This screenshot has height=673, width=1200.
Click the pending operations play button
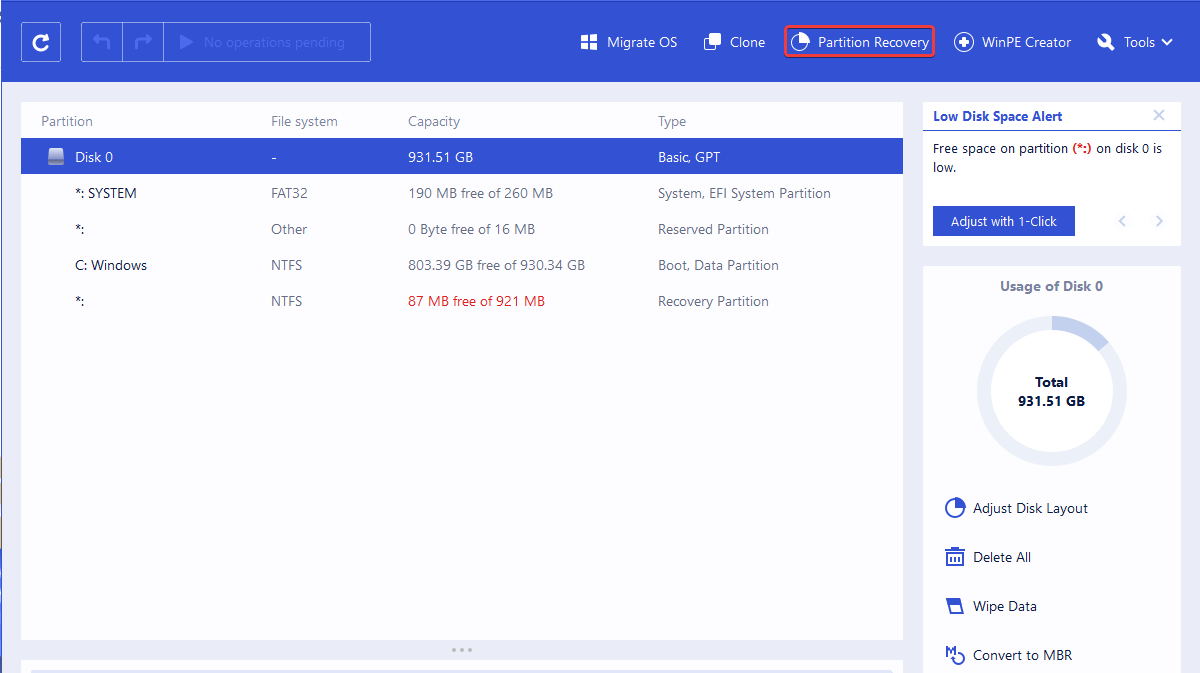coord(184,41)
